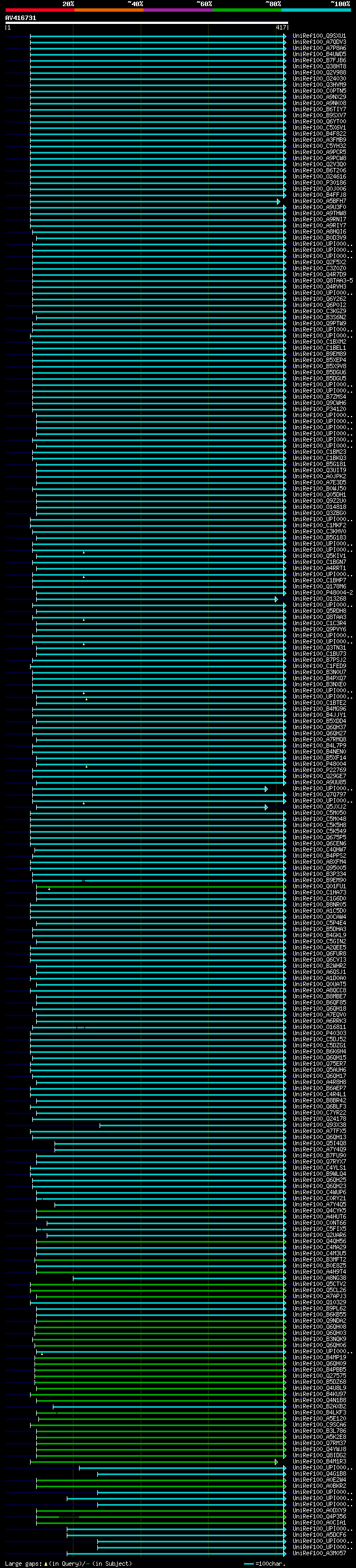Open hit UniRef100_C5YH32
Image resolution: width=356 pixels, height=1568 pixels.
[x=319, y=146]
